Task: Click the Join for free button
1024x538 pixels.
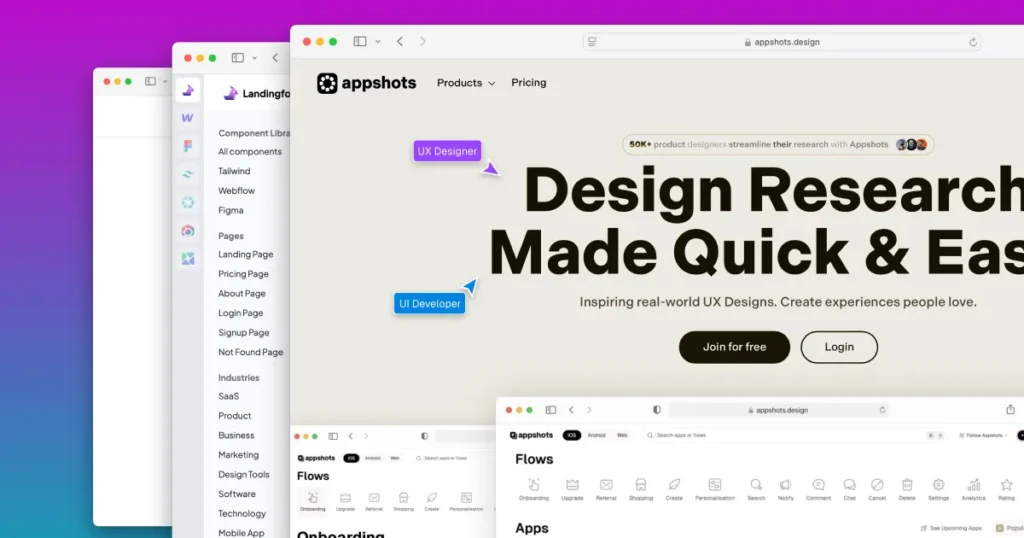Action: (734, 347)
